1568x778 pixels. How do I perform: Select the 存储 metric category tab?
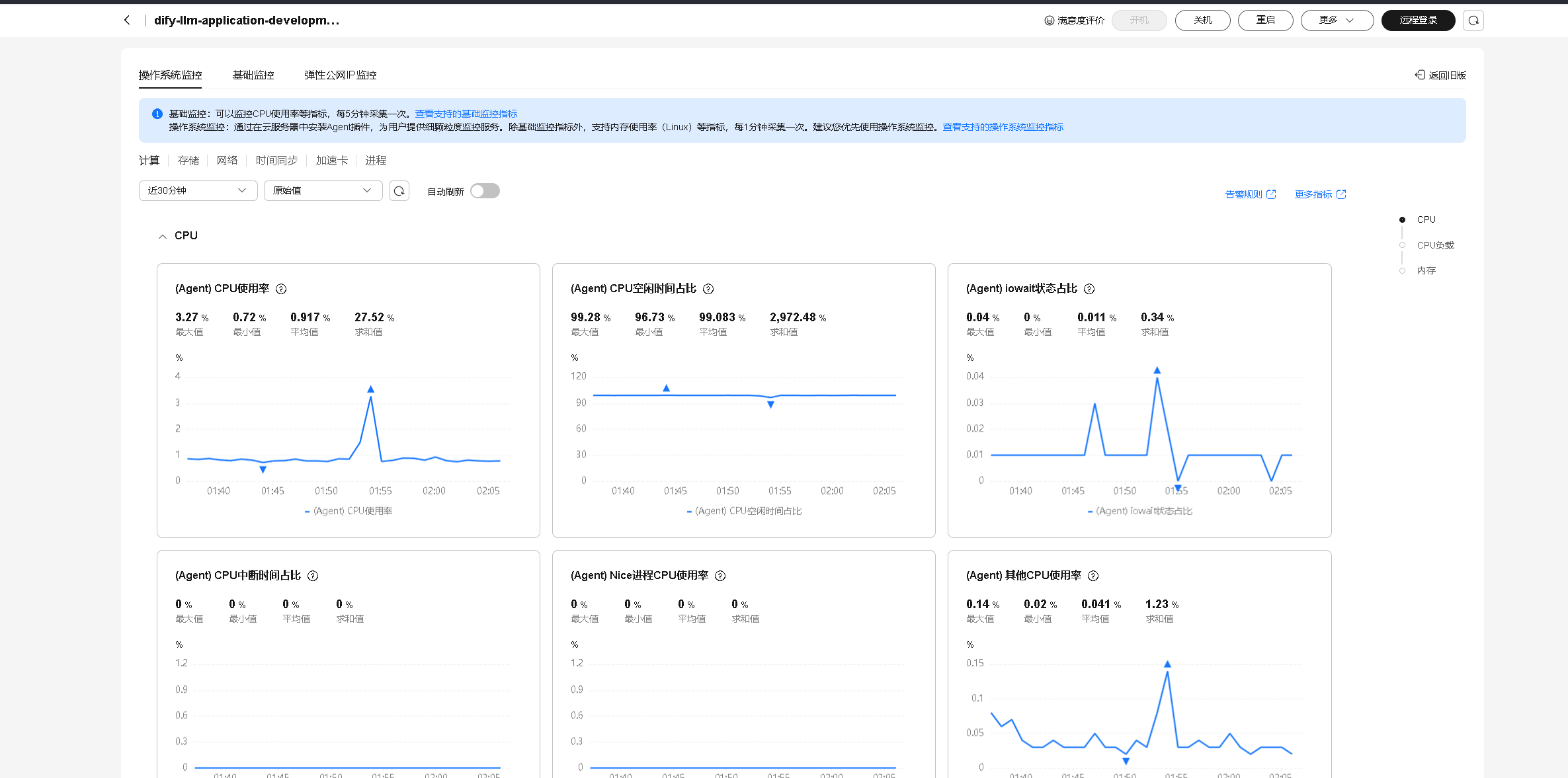[188, 161]
